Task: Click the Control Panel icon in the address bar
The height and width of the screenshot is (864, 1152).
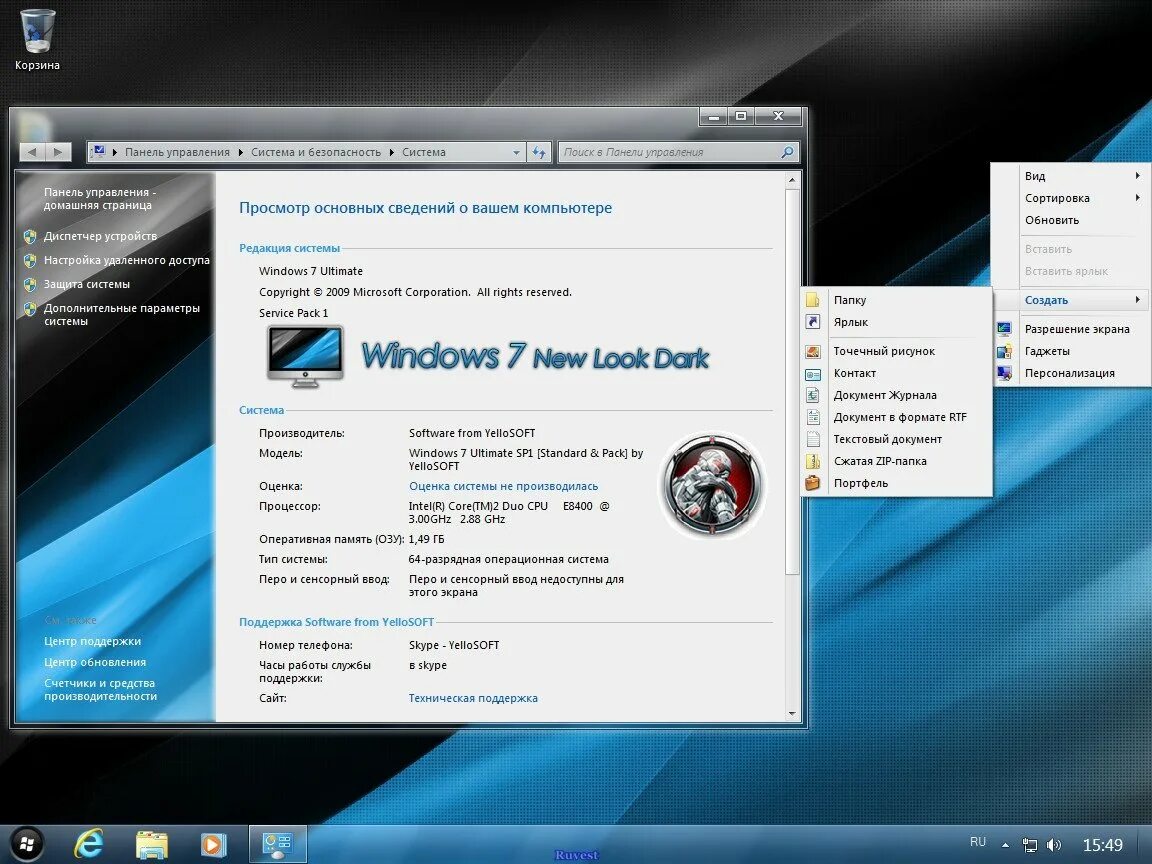Action: point(98,152)
